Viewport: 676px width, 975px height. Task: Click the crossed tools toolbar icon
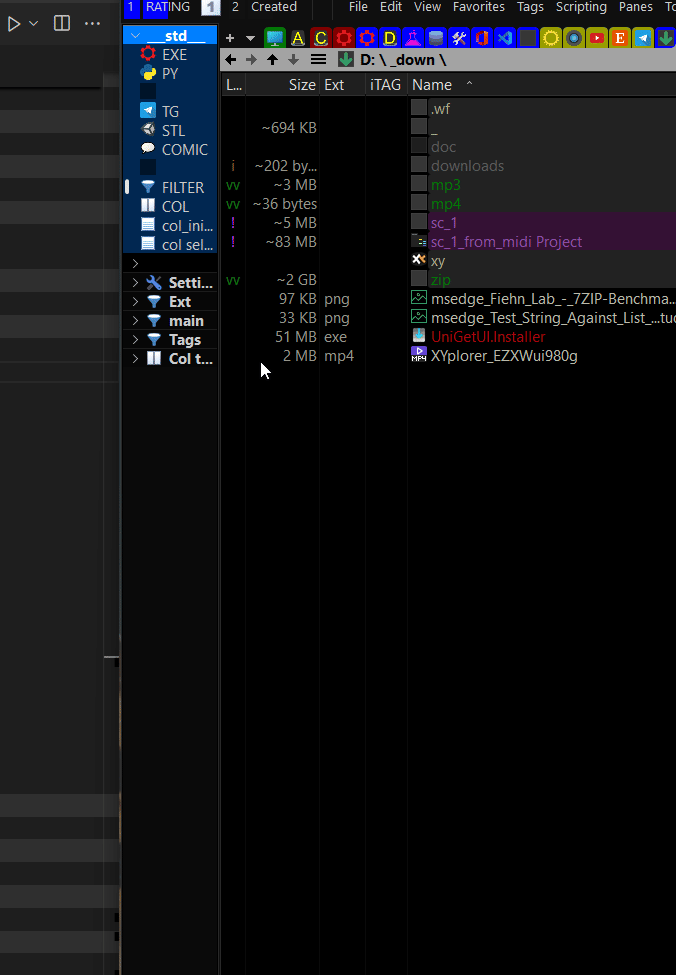point(459,38)
